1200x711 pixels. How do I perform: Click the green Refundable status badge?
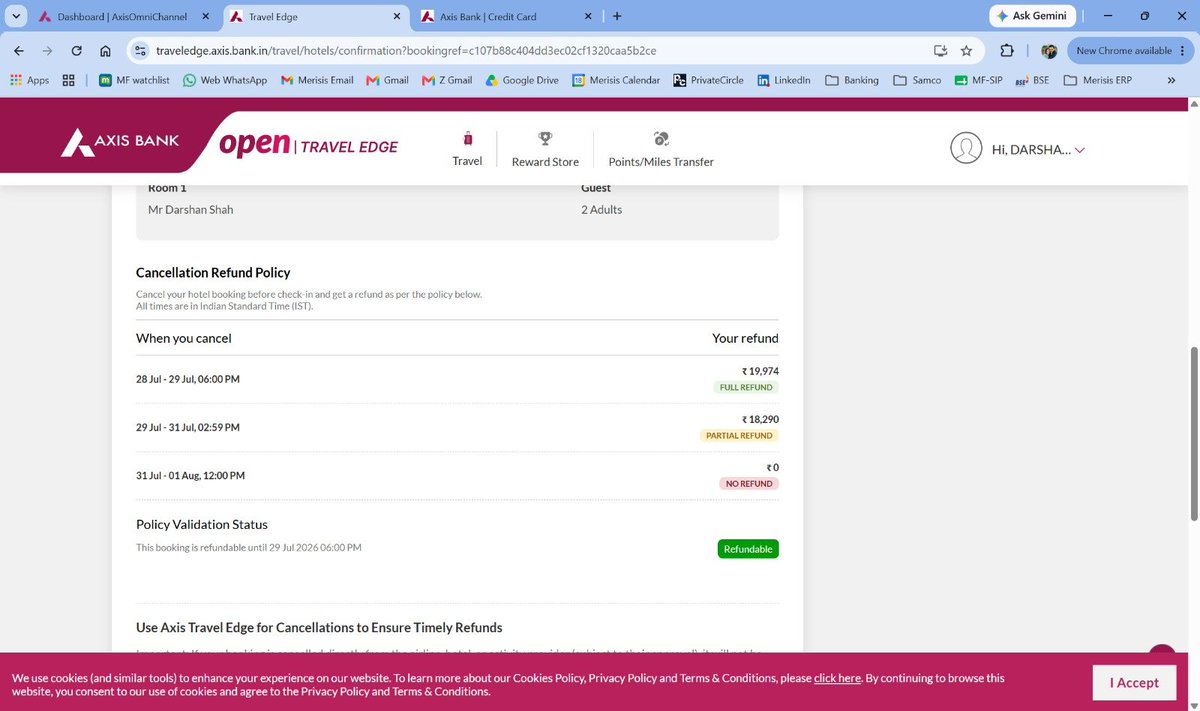tap(748, 549)
